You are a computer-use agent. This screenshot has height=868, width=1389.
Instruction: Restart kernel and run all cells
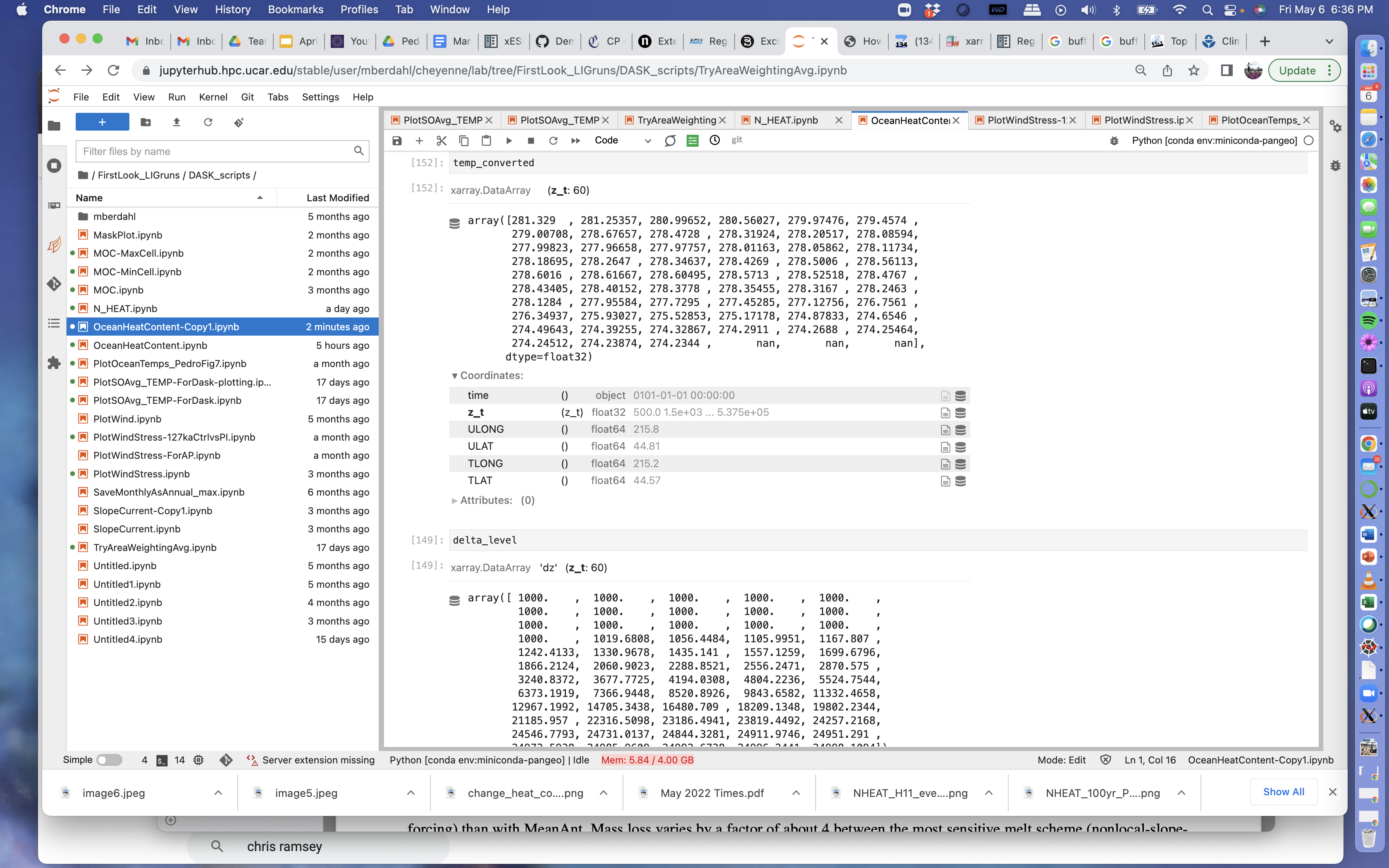pos(576,141)
